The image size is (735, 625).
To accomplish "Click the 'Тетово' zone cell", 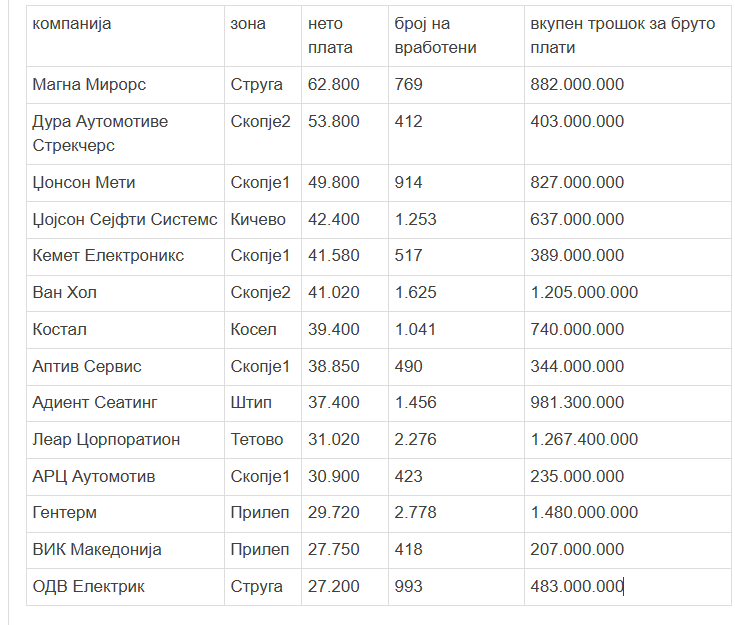I will coord(257,439).
